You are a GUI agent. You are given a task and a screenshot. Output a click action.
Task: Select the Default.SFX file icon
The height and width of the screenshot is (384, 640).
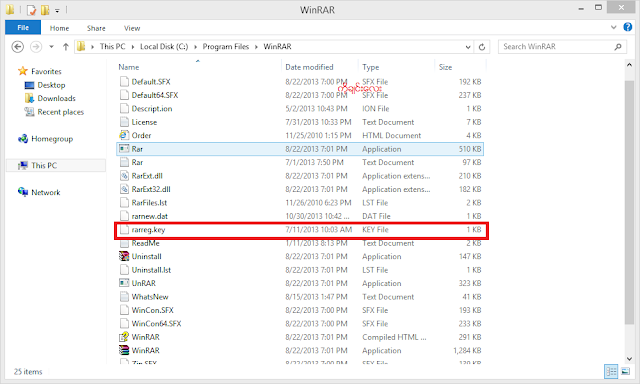click(124, 81)
